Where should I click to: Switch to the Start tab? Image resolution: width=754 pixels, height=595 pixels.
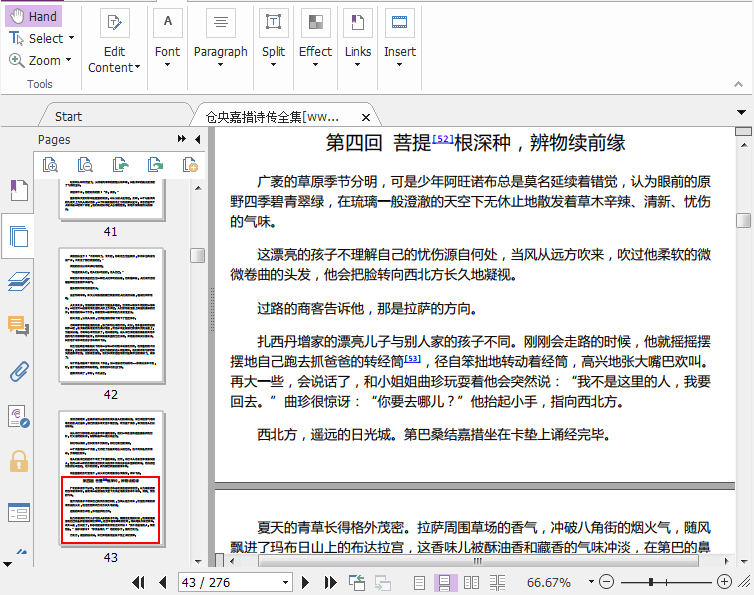tap(68, 116)
